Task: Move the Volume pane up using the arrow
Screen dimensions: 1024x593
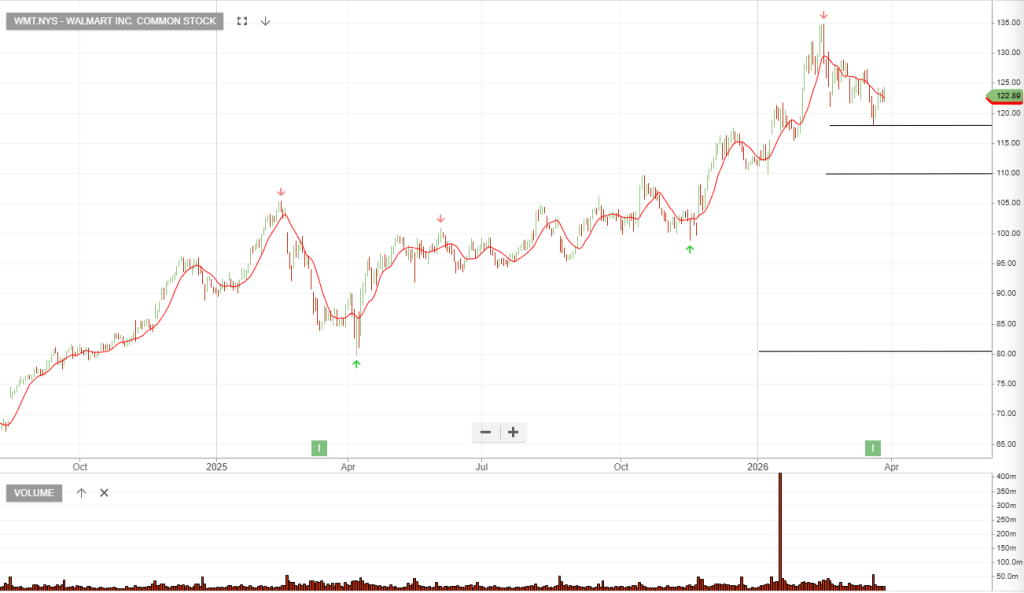Action: click(x=81, y=492)
